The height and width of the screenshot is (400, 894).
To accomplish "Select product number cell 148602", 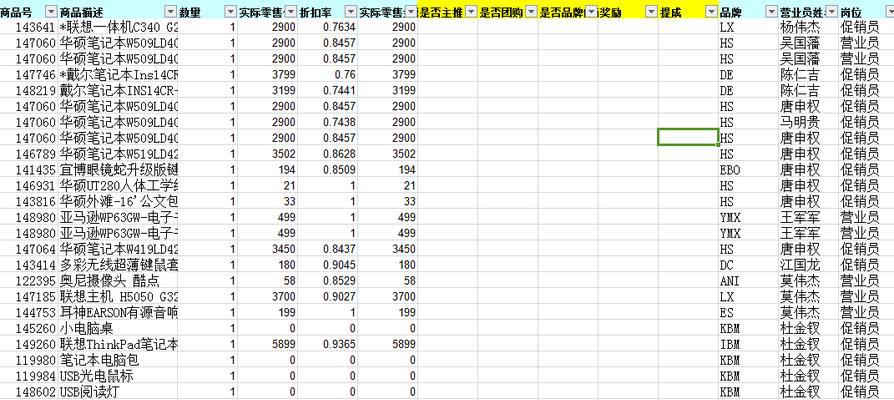I will pyautogui.click(x=29, y=392).
